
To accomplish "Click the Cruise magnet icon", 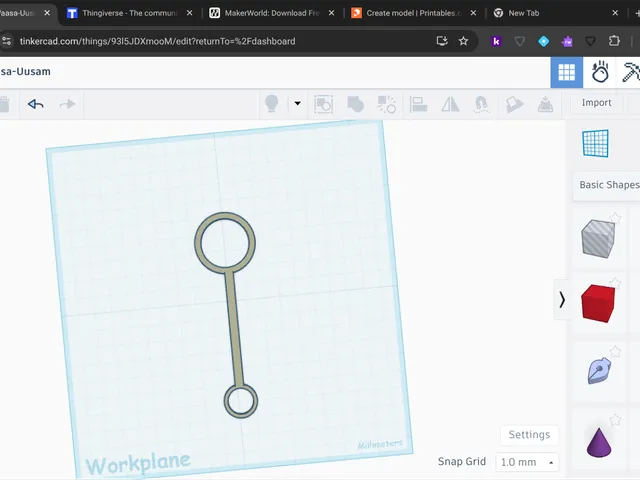I will pos(482,104).
